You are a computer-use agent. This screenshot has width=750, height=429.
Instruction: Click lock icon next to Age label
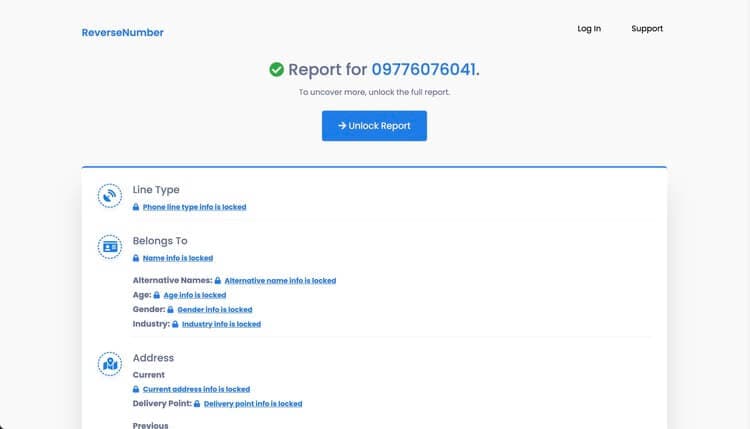tap(156, 295)
